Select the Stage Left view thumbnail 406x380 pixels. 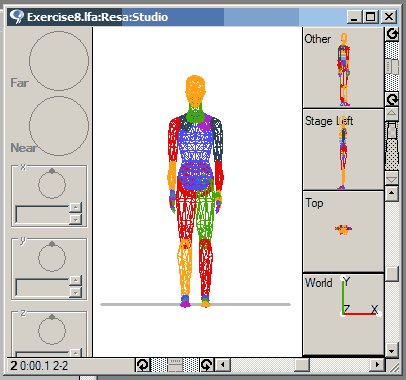pos(343,150)
